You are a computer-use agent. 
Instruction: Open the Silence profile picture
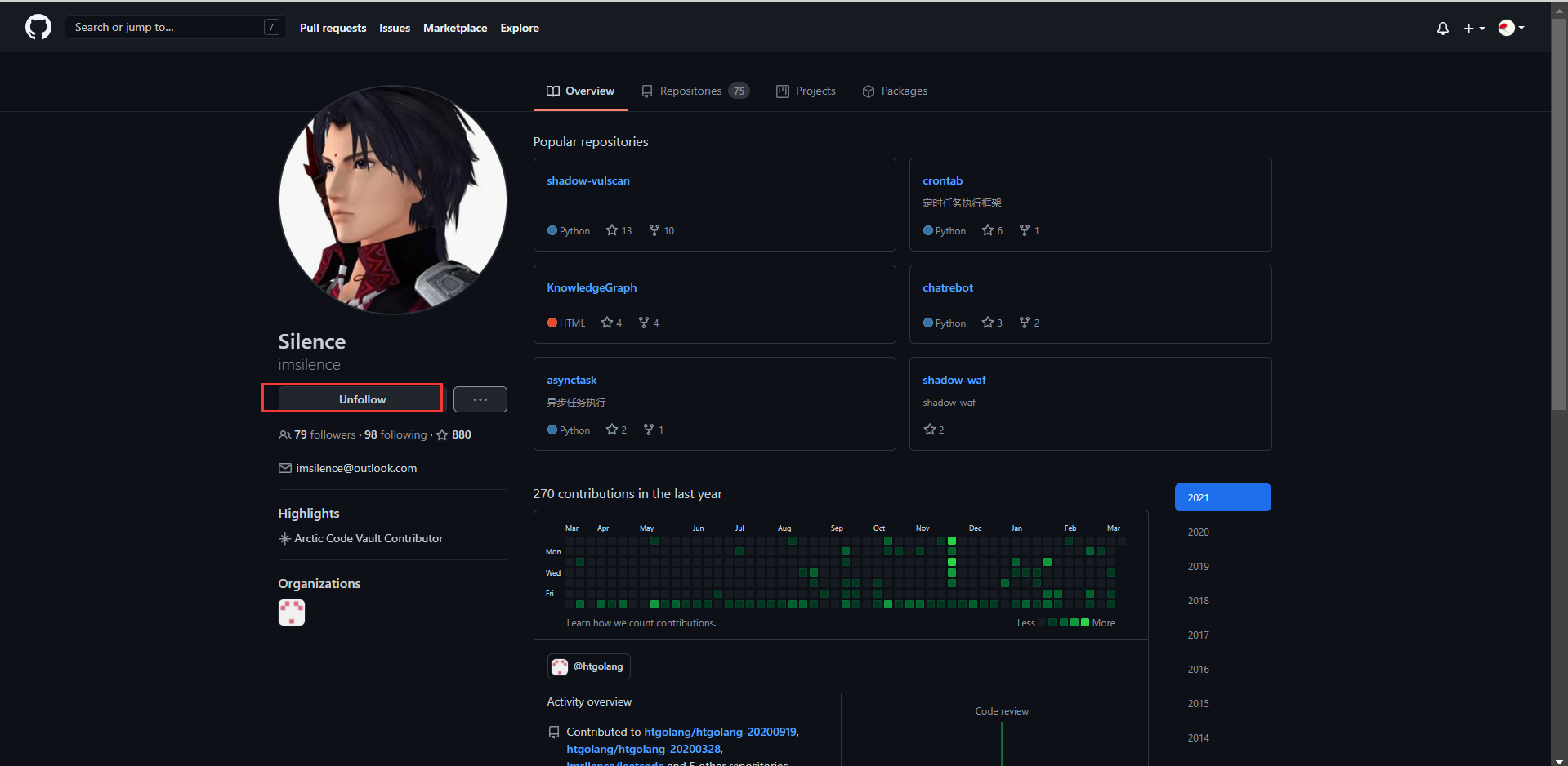[x=393, y=200]
